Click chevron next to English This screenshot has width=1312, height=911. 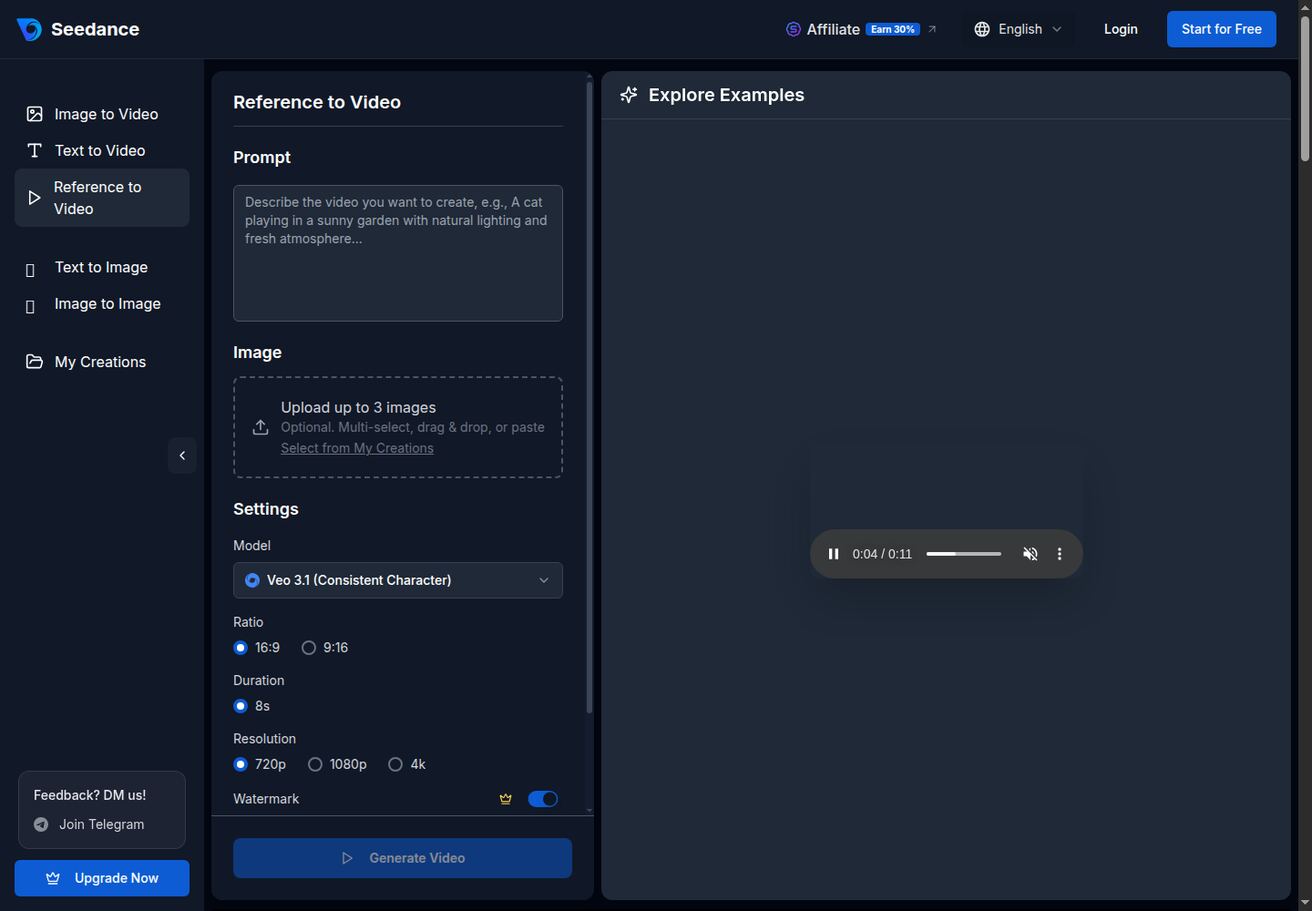[x=1057, y=29]
